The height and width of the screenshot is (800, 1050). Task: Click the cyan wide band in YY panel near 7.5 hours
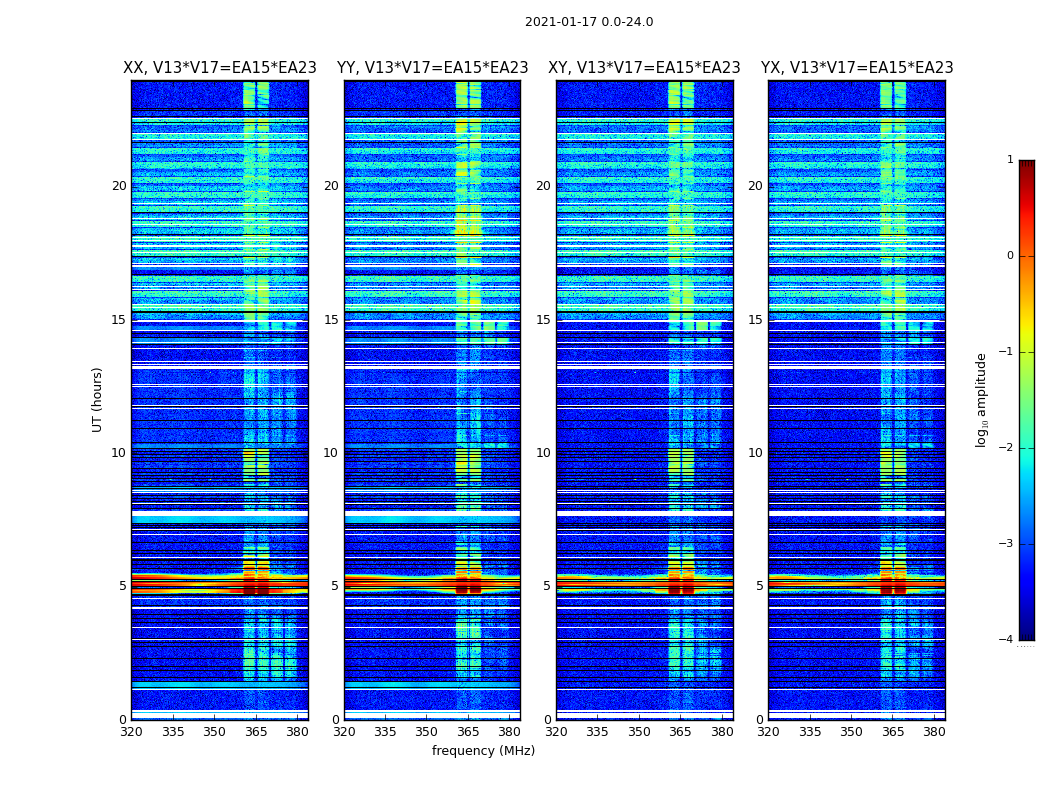(x=433, y=517)
